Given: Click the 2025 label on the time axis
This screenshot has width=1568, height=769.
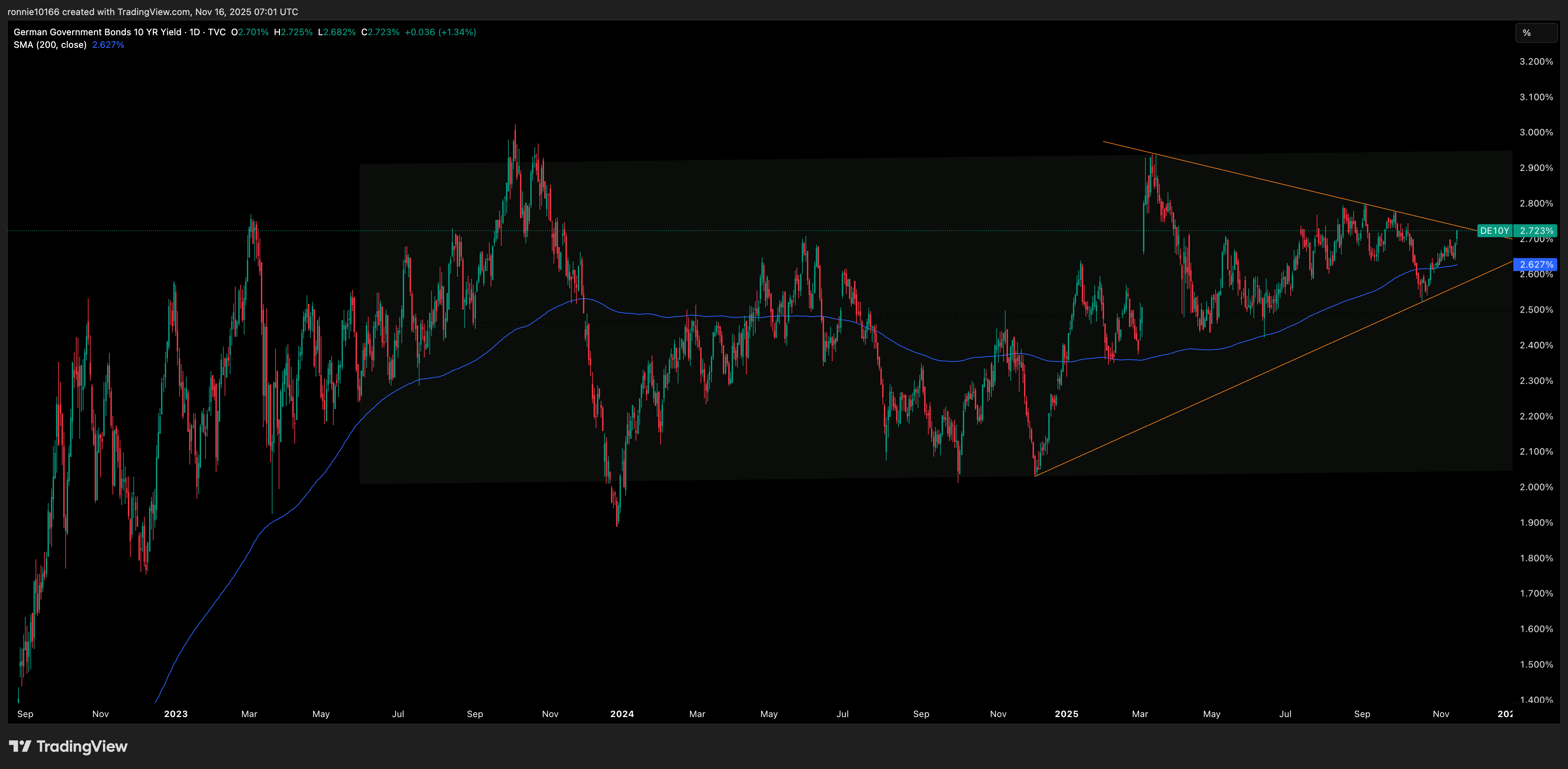Looking at the screenshot, I should tap(1067, 714).
